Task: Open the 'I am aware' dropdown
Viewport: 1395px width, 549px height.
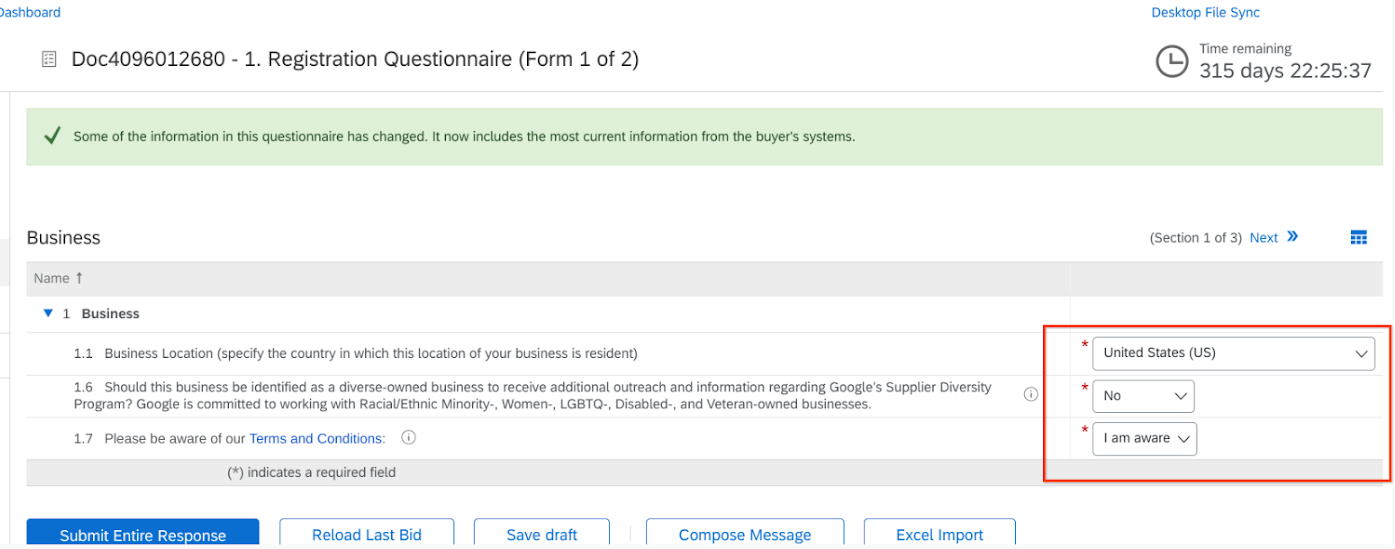Action: pyautogui.click(x=1144, y=438)
